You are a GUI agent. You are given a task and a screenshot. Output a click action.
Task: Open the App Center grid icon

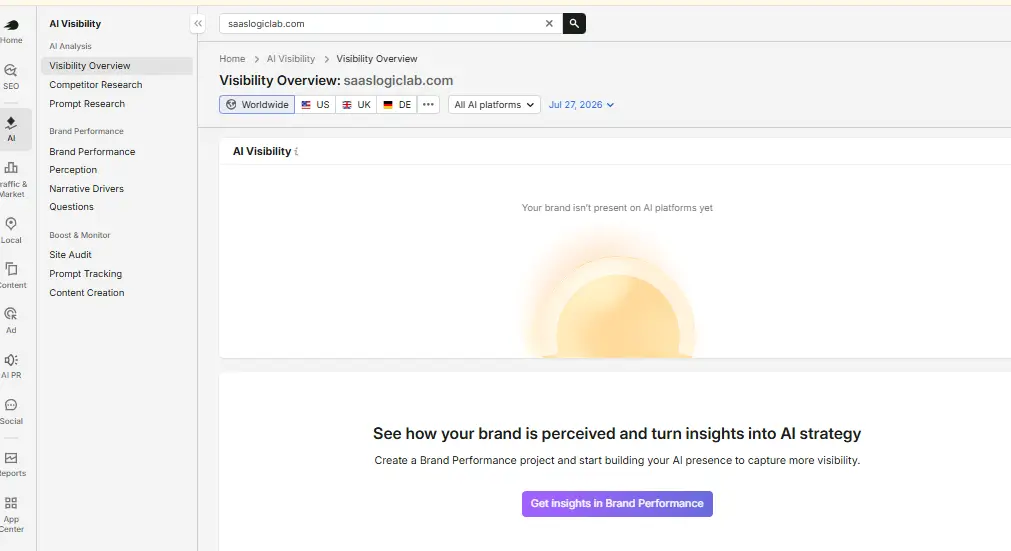[11, 503]
